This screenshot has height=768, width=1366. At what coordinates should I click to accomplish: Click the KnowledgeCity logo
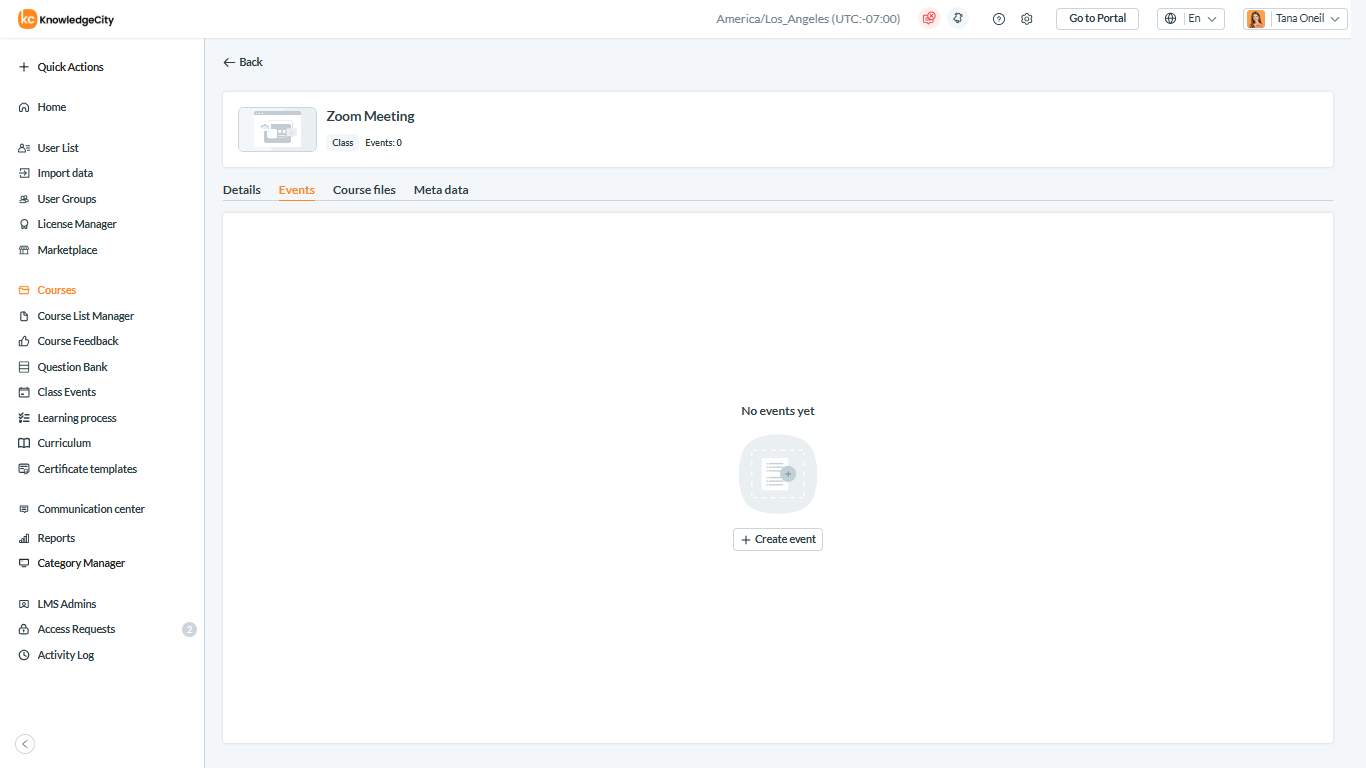coord(66,19)
